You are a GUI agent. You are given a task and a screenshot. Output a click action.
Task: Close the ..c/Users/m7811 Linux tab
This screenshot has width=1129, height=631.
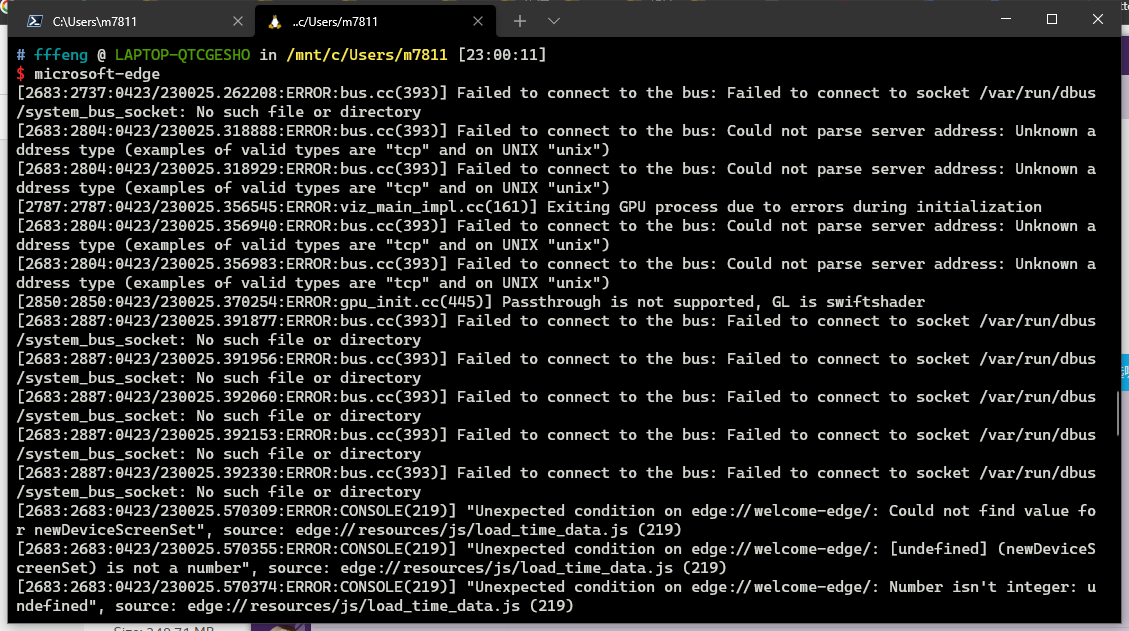point(478,21)
